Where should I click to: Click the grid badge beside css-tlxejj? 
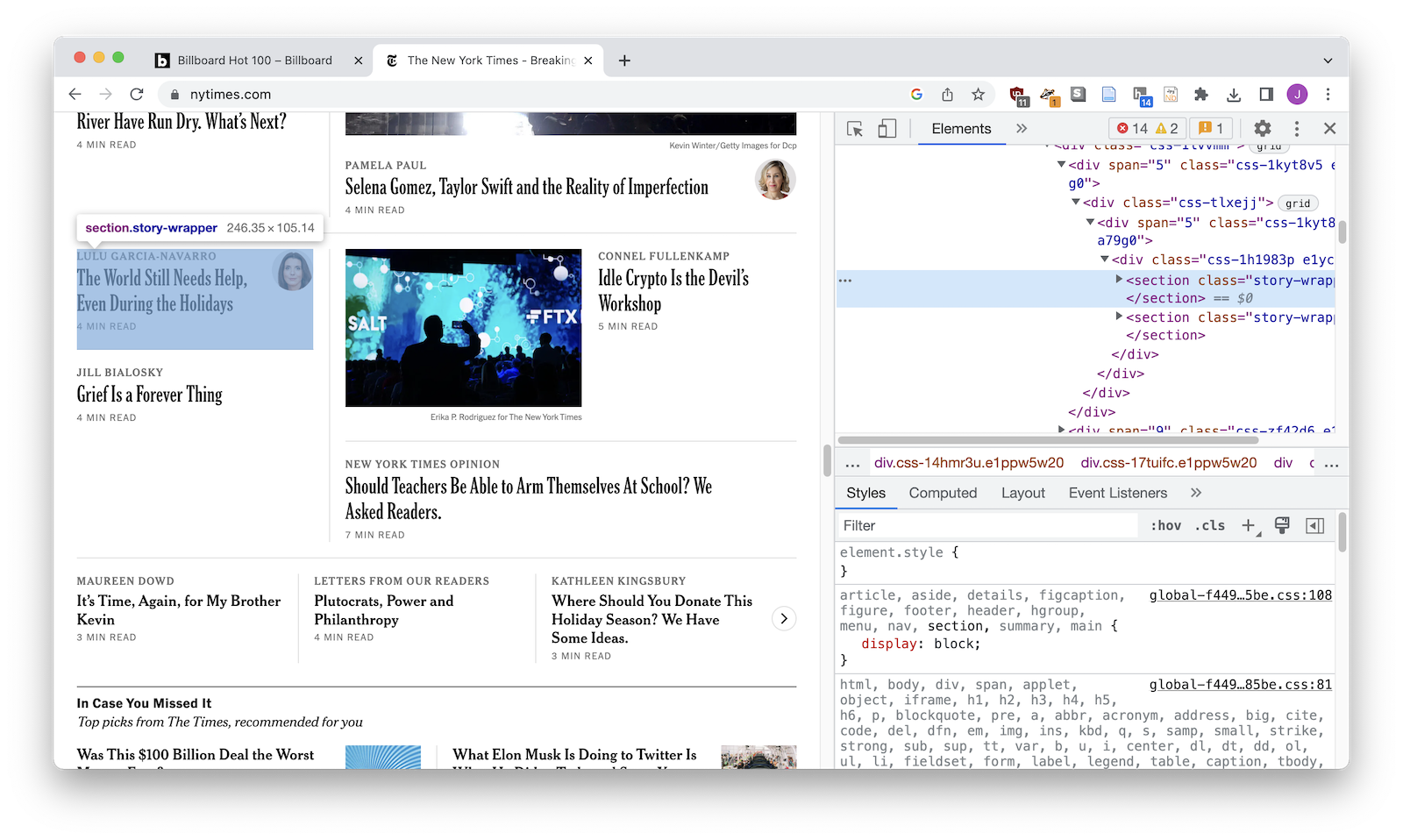coord(1298,203)
